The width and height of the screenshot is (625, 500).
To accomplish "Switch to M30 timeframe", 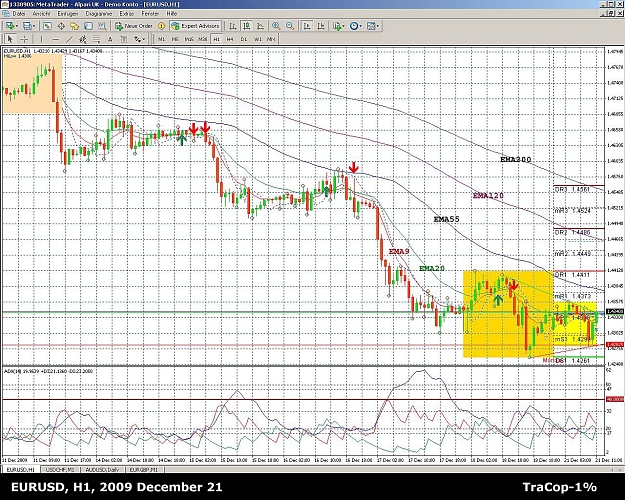I will coord(202,39).
